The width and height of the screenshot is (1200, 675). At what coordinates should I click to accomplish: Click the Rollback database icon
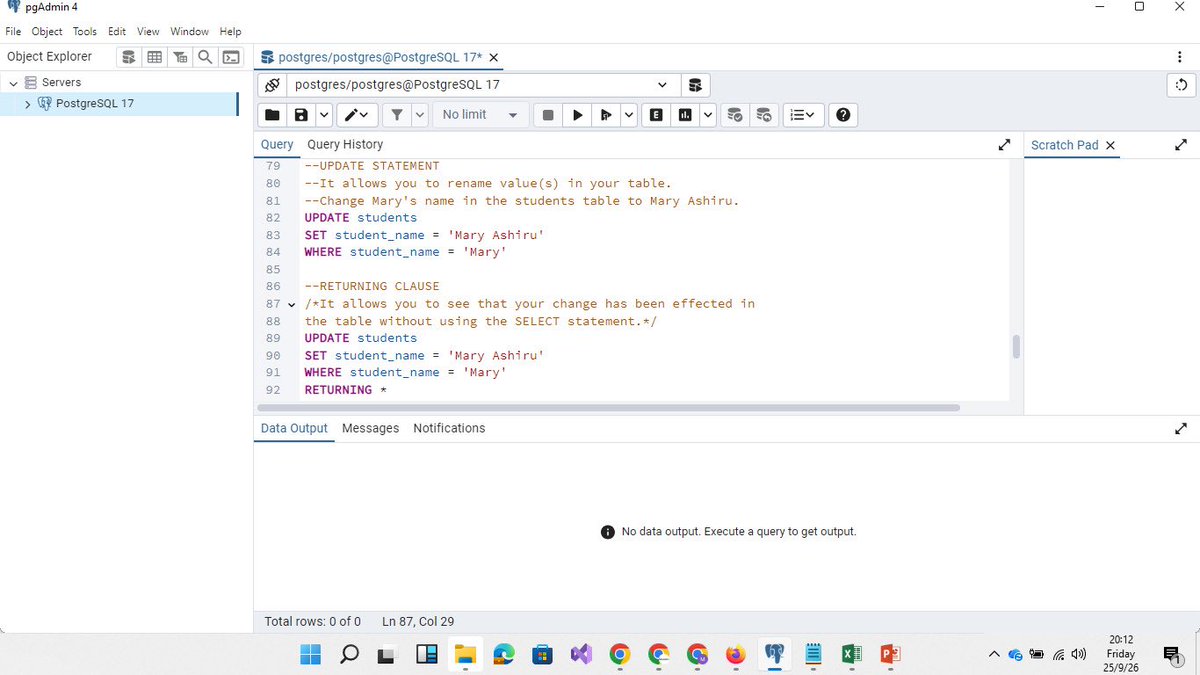click(764, 115)
